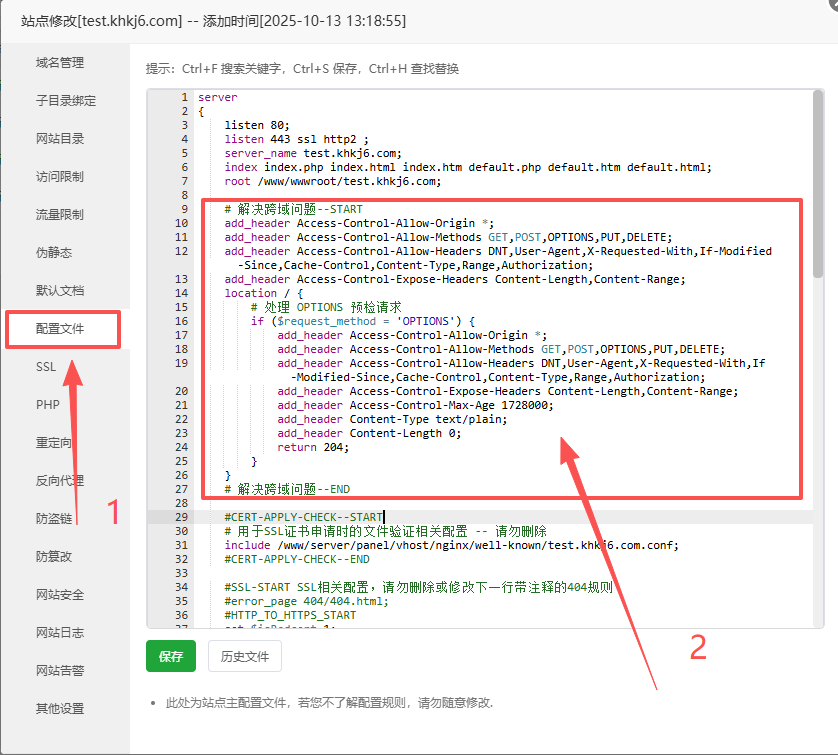Screen dimensions: 838x755
Task: Open the 重定向 settings
Action: tap(54, 443)
